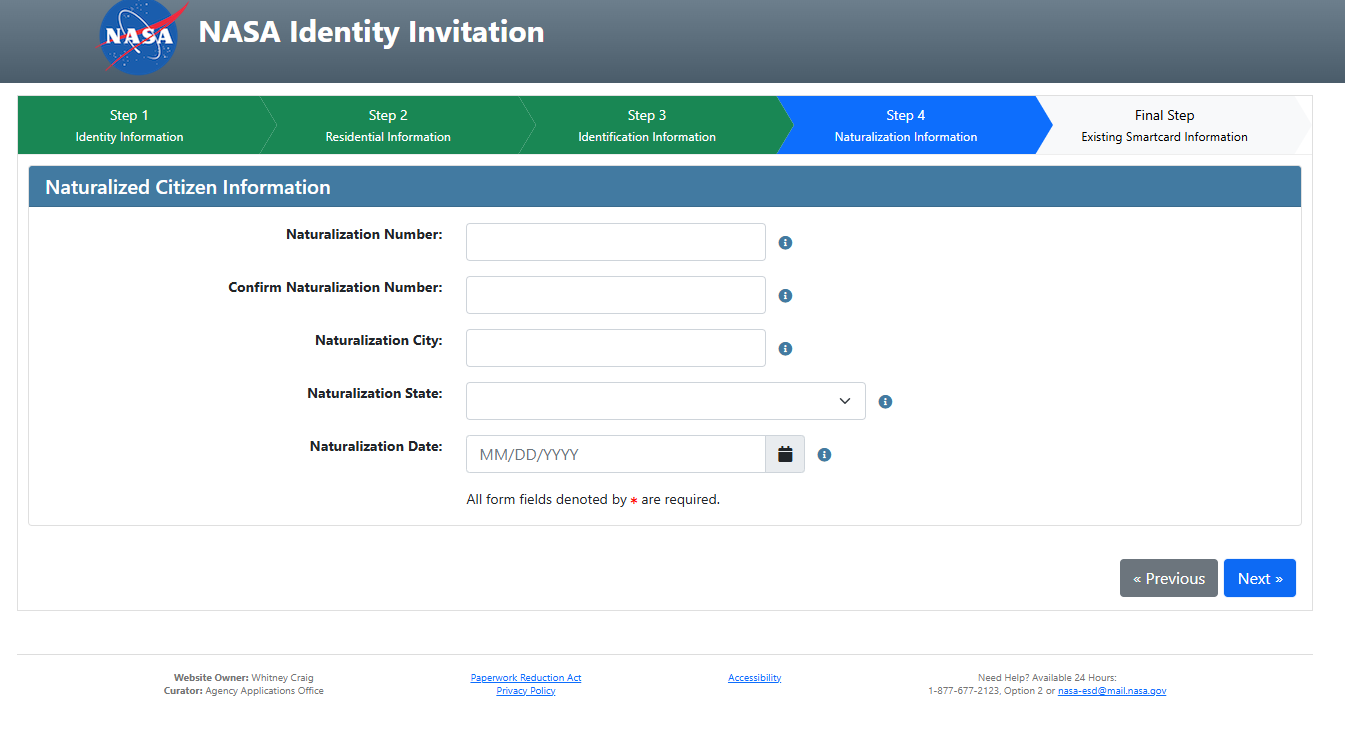Focus the Naturalization City input field
The width and height of the screenshot is (1345, 732).
616,348
